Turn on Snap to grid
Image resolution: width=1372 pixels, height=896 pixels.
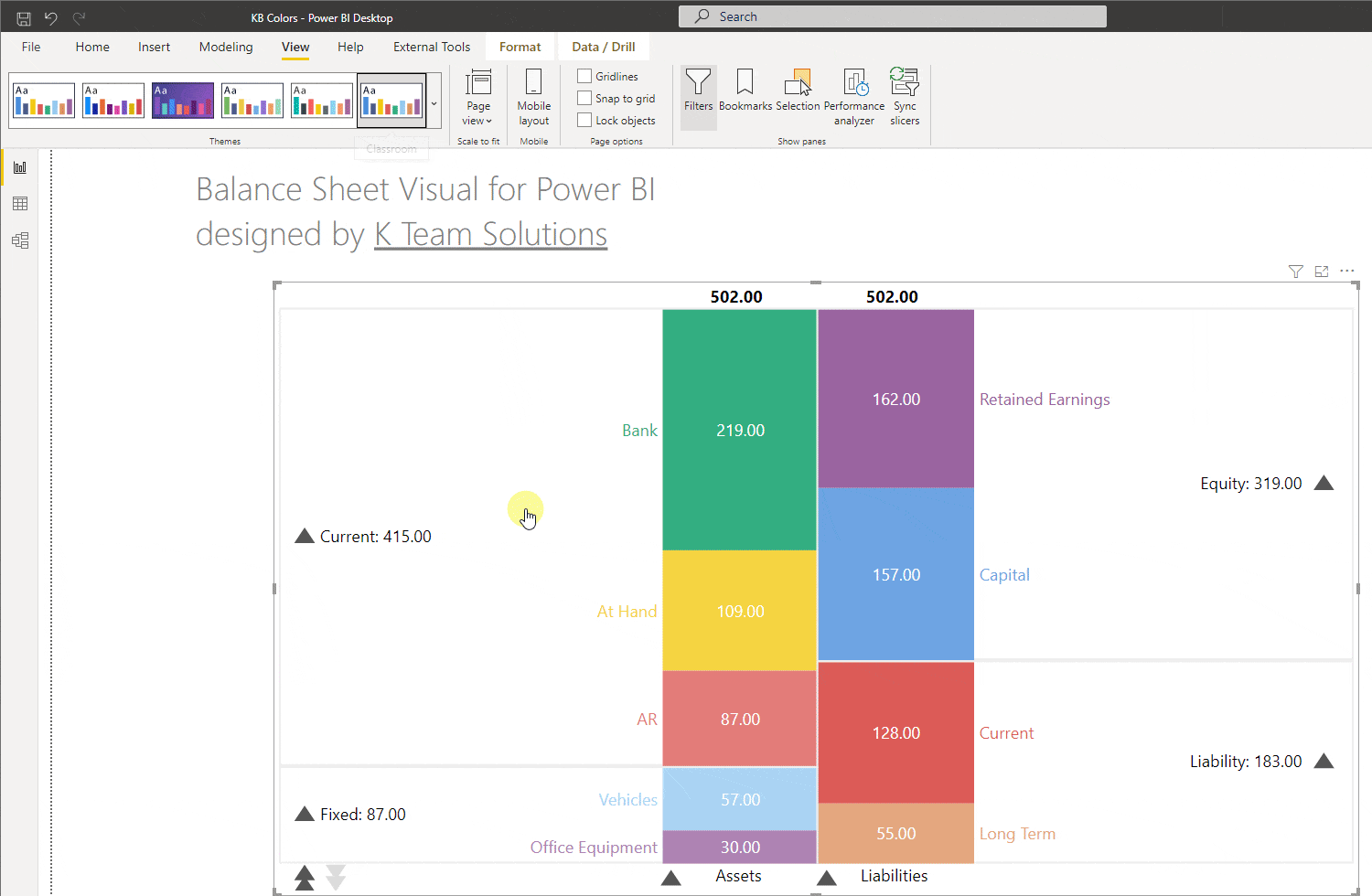(x=584, y=98)
